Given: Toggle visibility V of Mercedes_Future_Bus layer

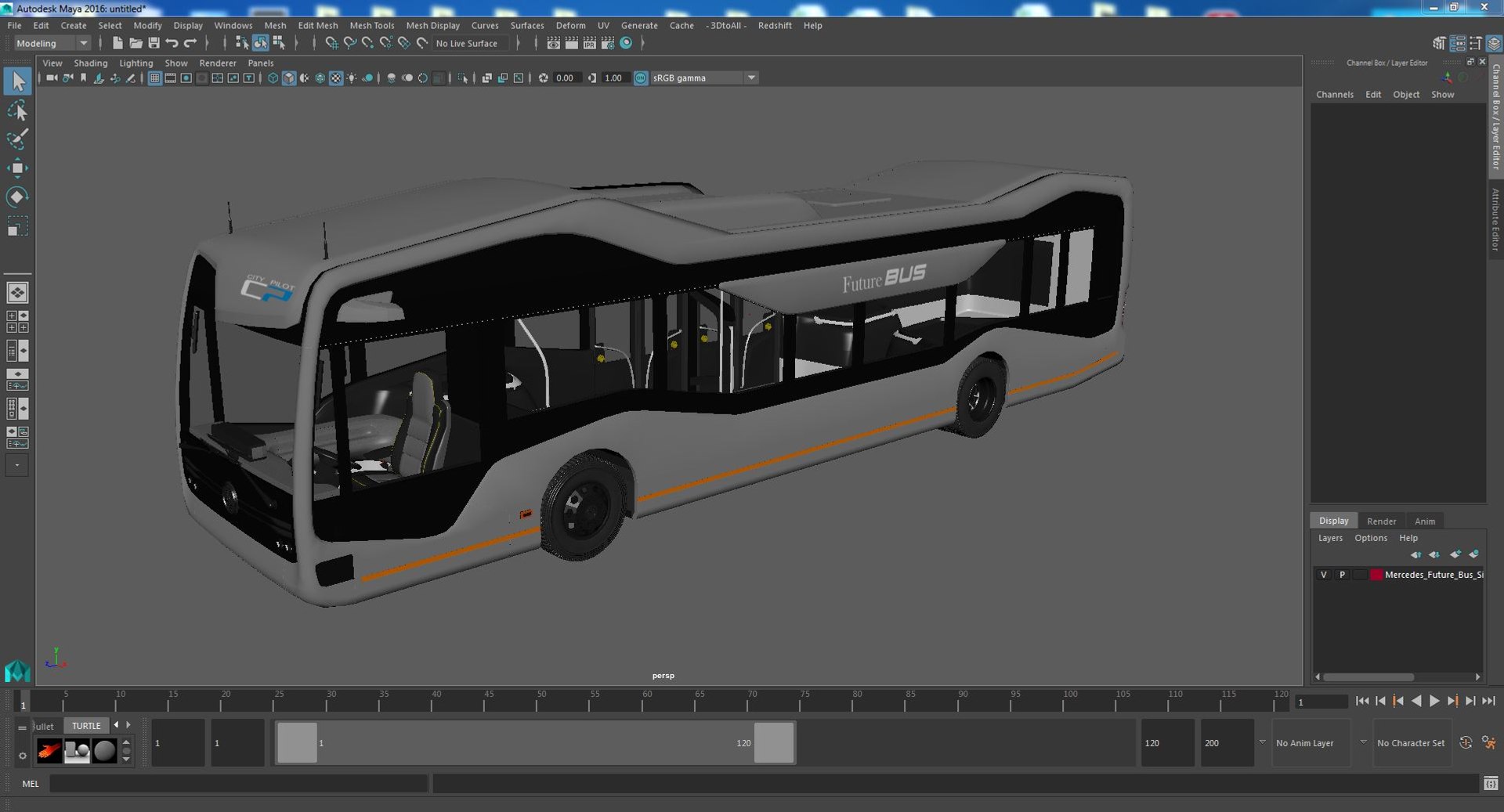Looking at the screenshot, I should click(x=1324, y=575).
